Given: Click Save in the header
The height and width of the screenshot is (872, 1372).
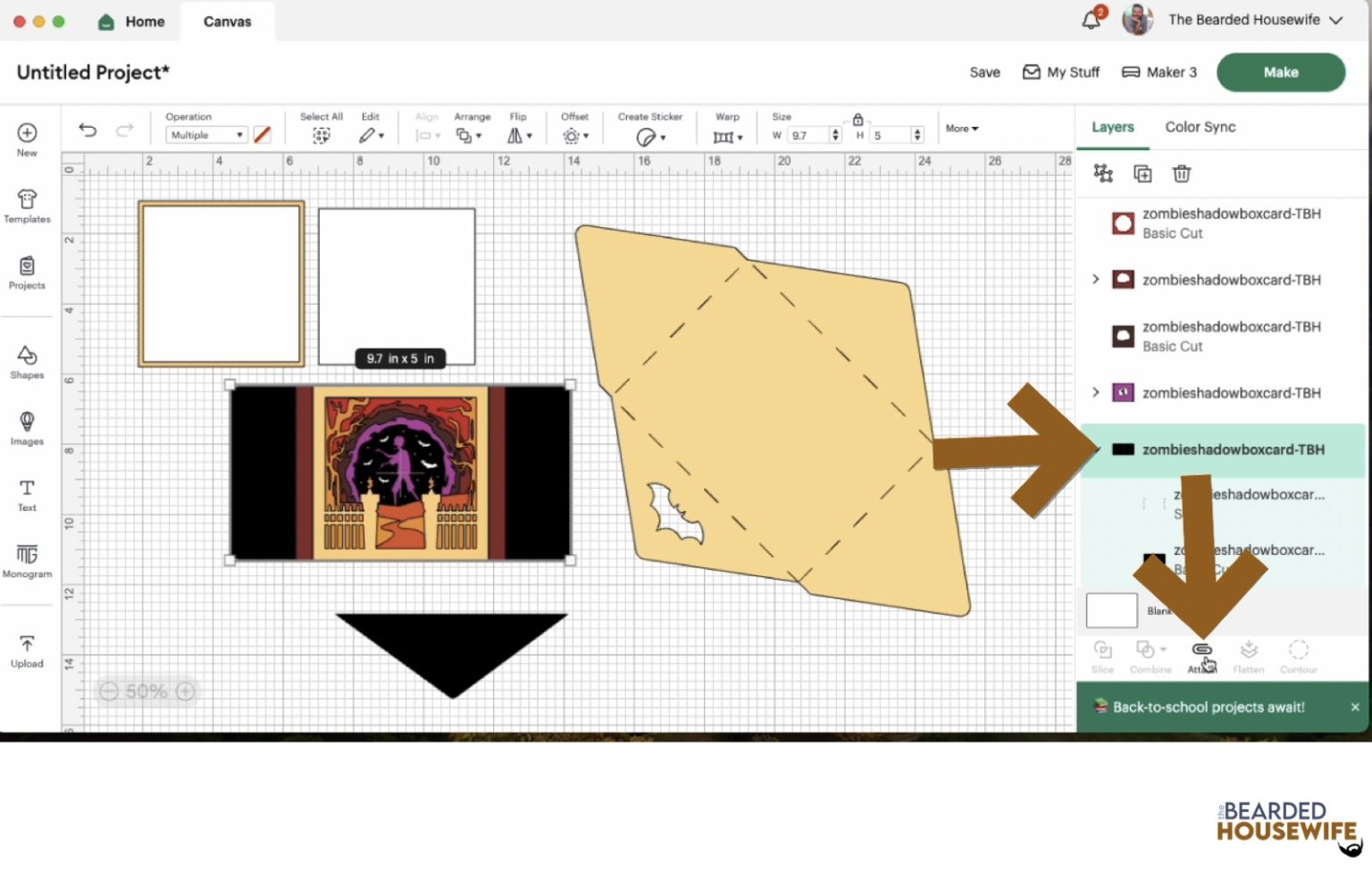Looking at the screenshot, I should click(984, 72).
